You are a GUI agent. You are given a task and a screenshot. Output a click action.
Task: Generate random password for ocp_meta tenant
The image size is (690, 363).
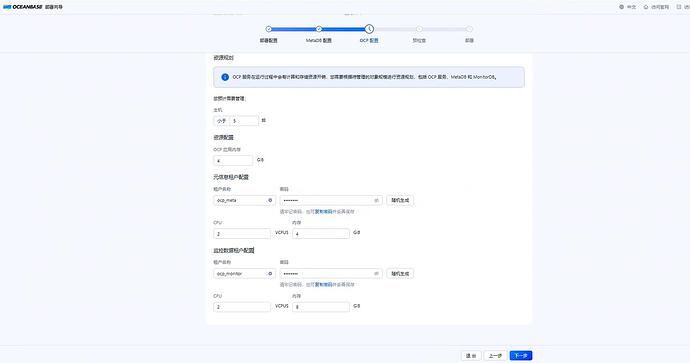point(400,200)
